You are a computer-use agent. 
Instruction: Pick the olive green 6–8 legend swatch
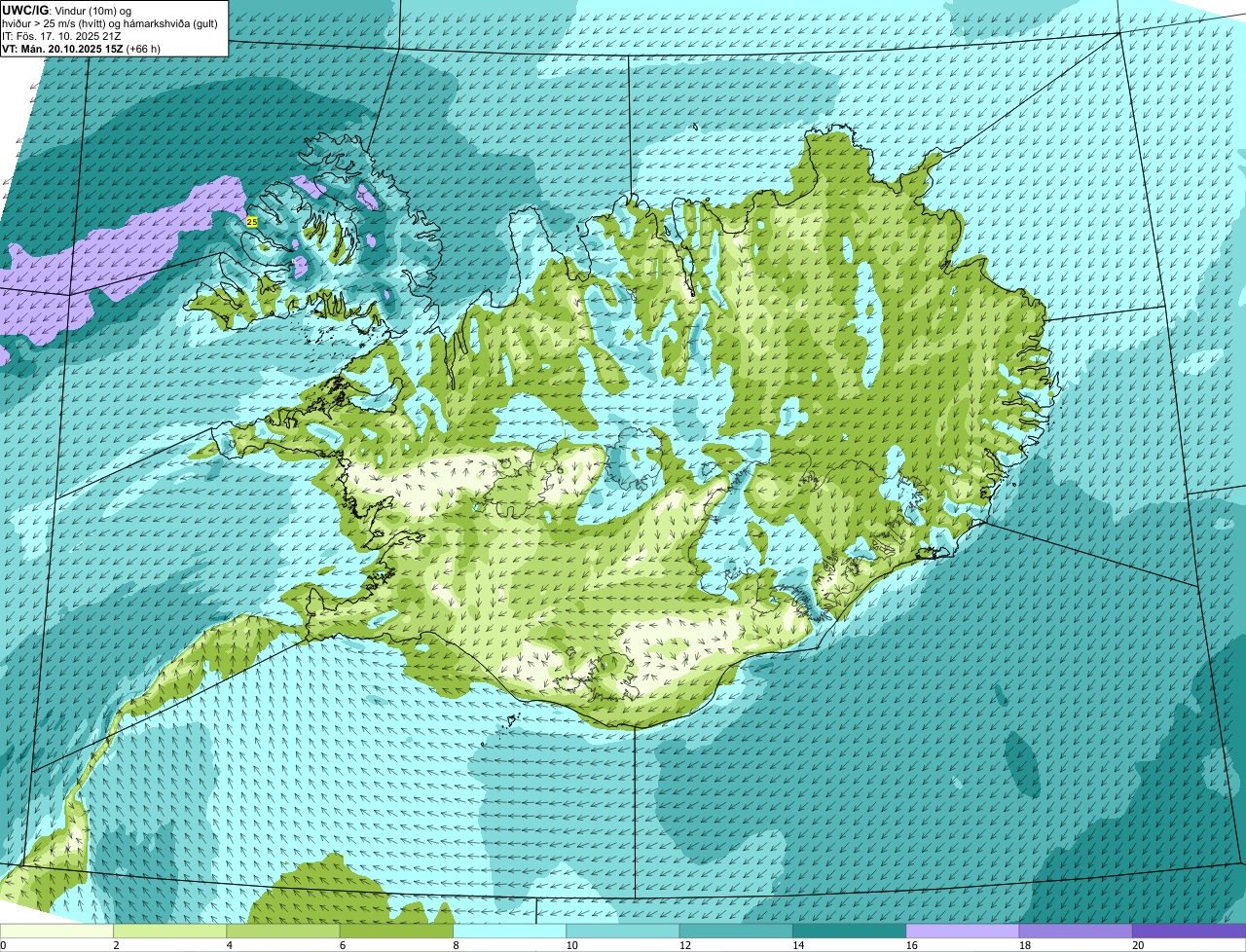pyautogui.click(x=396, y=931)
